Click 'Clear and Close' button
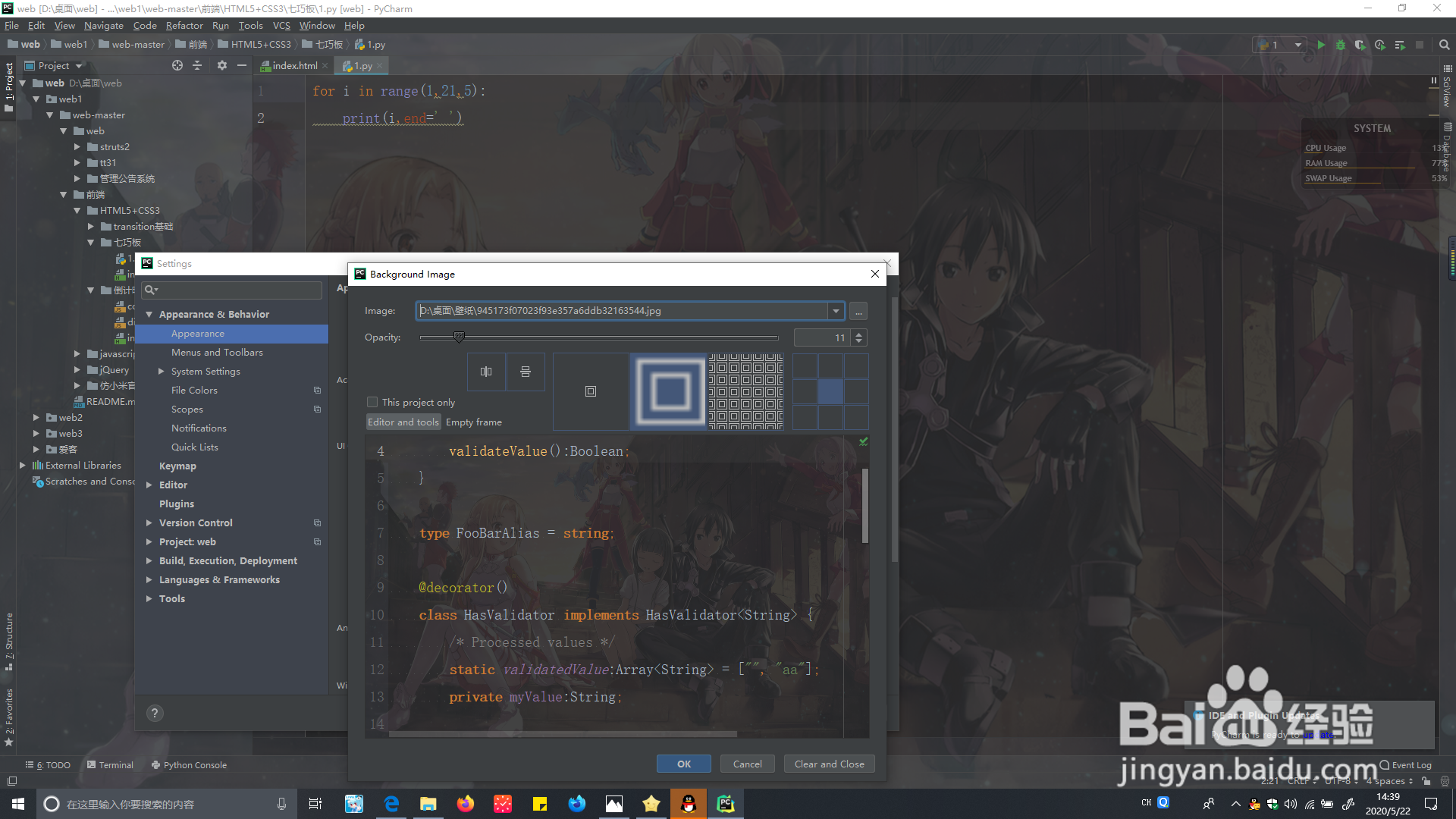The image size is (1456, 819). coord(830,764)
